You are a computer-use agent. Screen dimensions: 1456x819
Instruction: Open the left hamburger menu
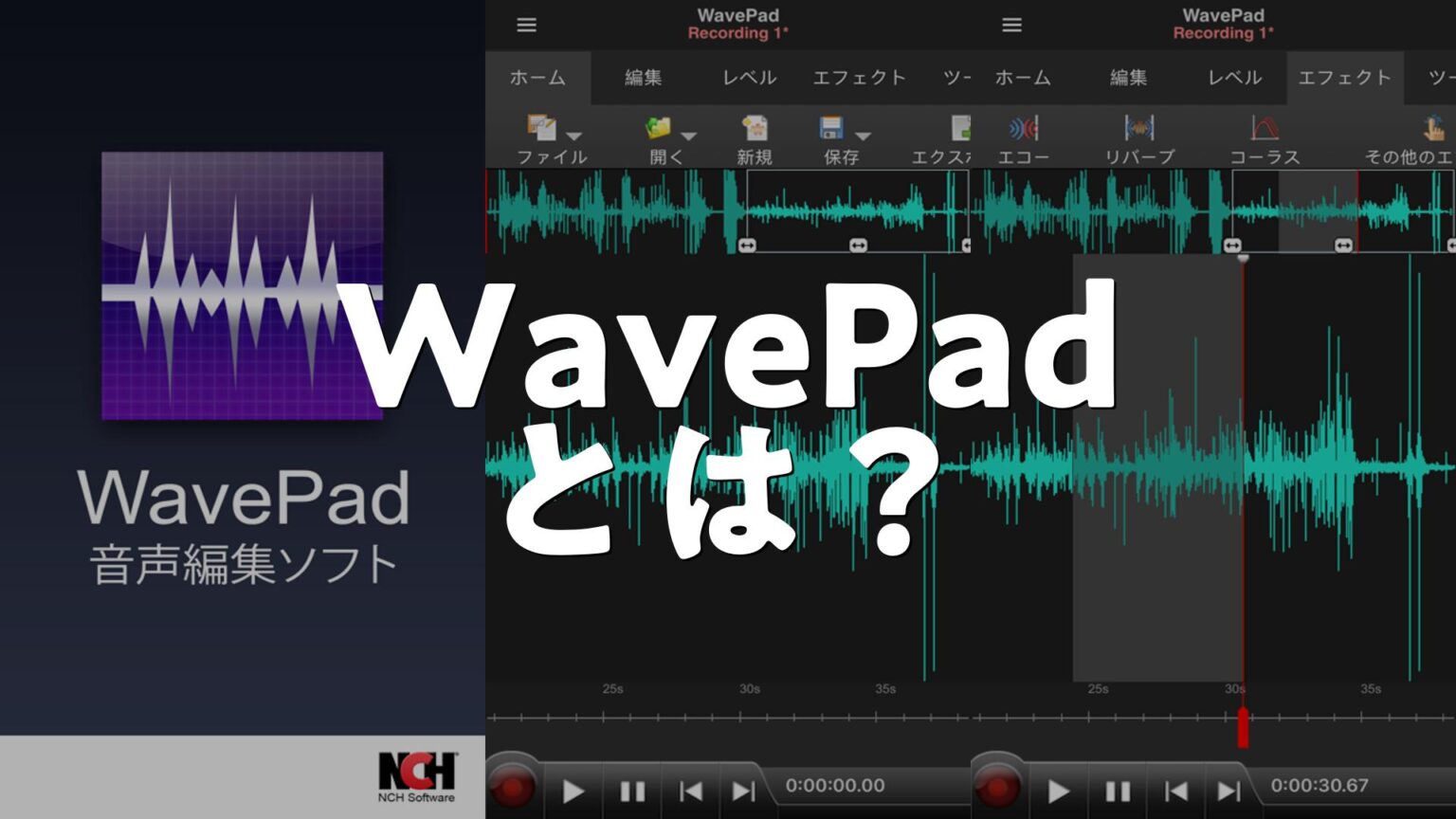point(527,25)
